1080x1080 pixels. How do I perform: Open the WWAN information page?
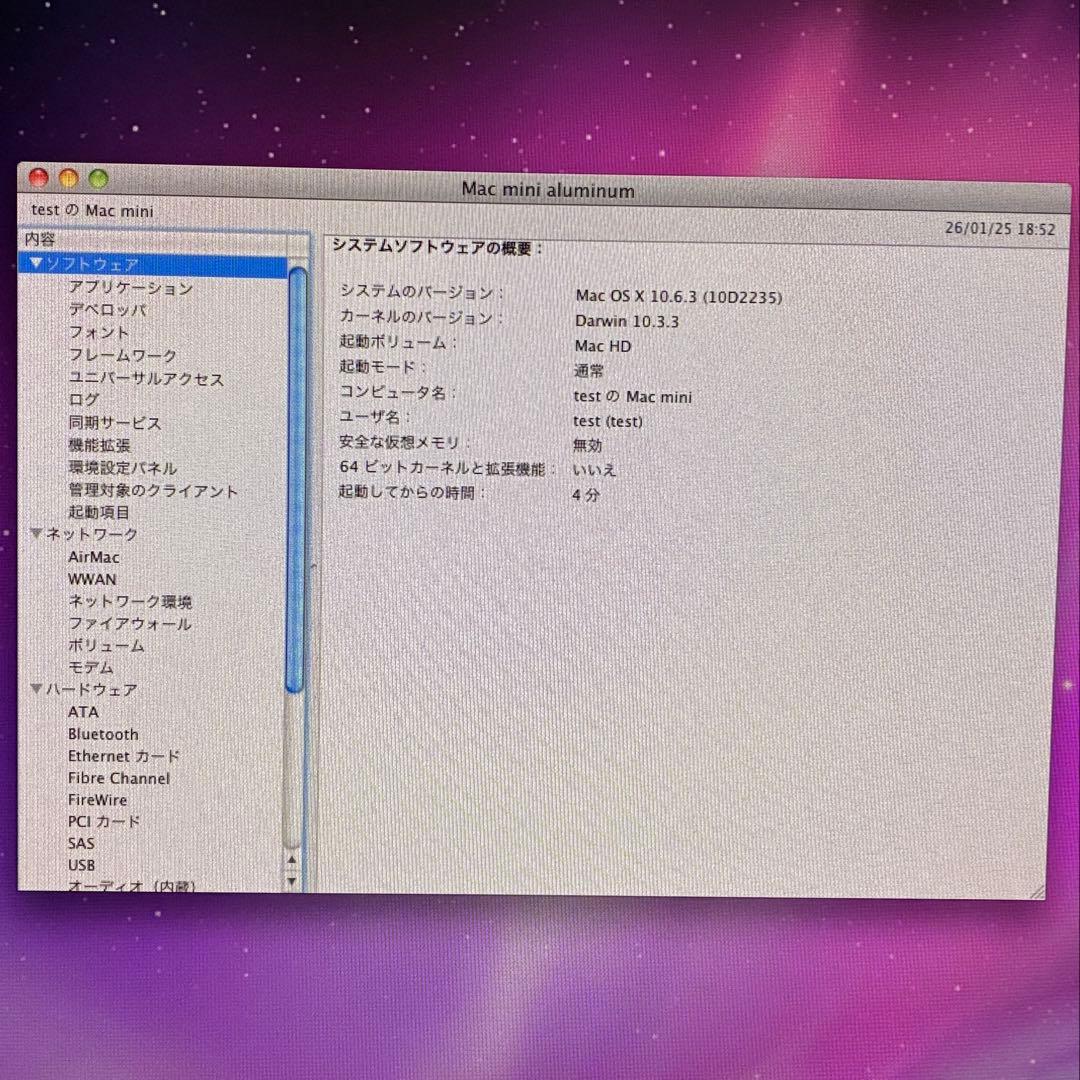pyautogui.click(x=92, y=578)
